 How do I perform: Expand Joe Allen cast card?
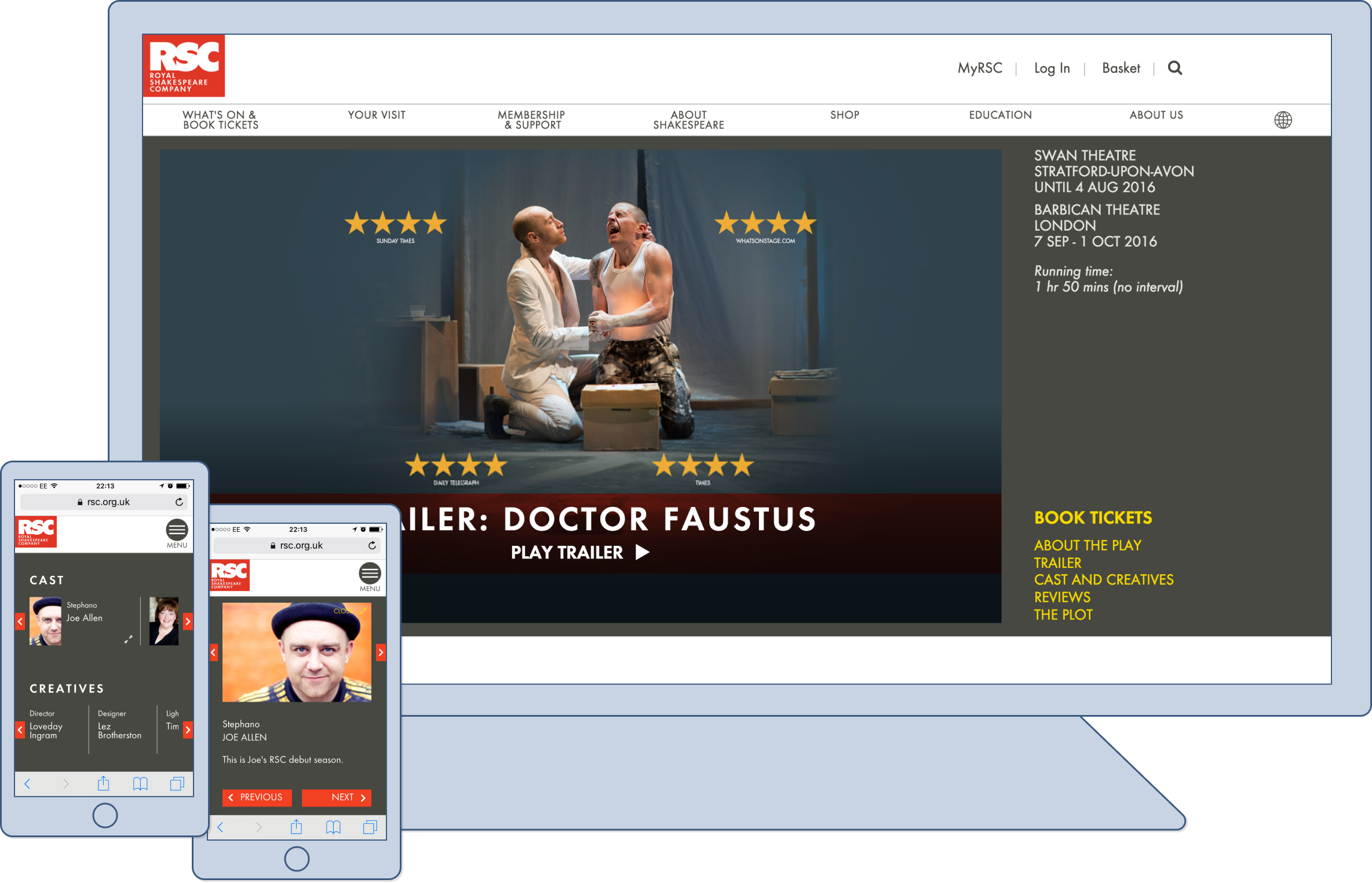click(x=128, y=639)
